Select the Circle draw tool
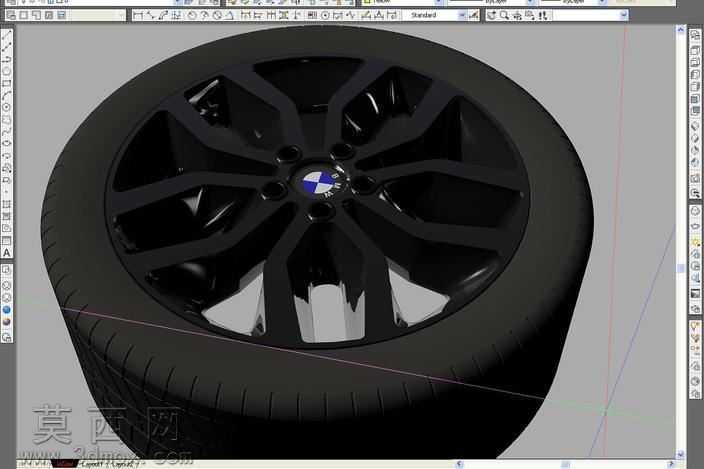Viewport: 704px width, 469px height. point(7,107)
